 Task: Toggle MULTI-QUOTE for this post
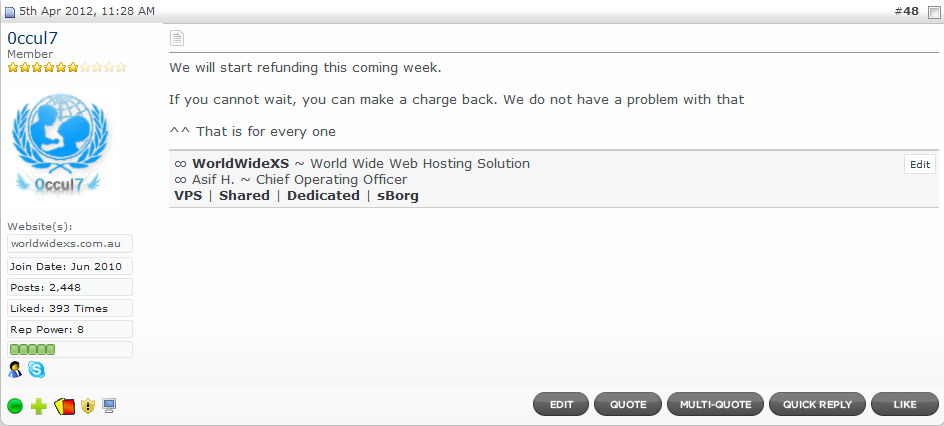715,404
